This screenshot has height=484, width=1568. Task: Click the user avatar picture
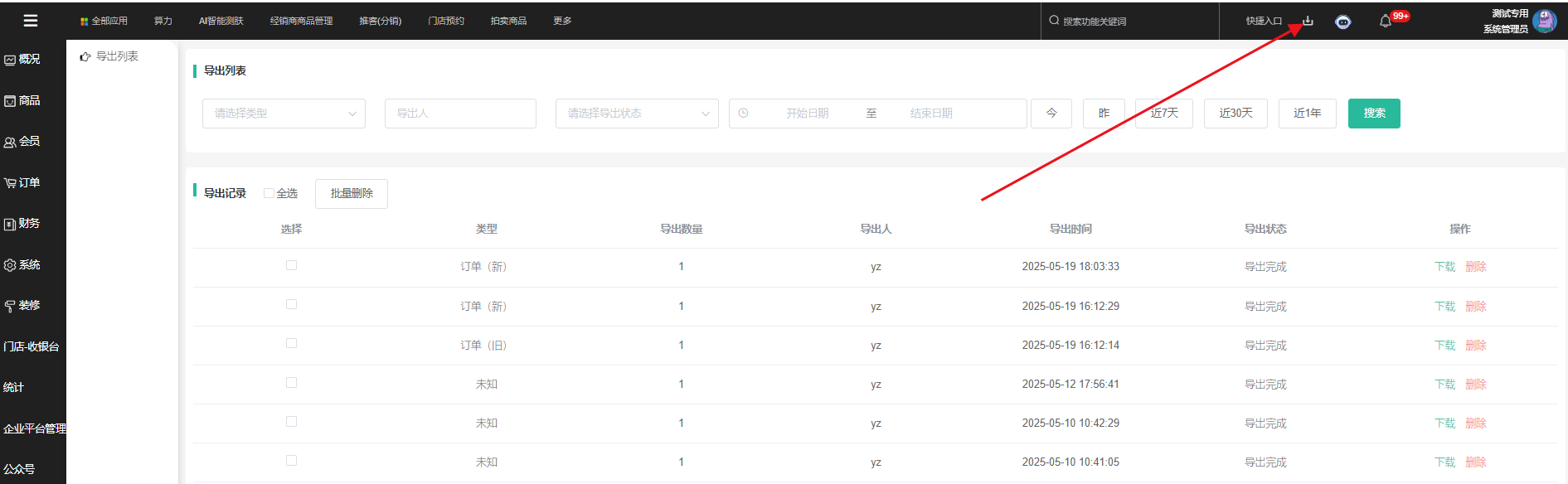[x=1545, y=21]
